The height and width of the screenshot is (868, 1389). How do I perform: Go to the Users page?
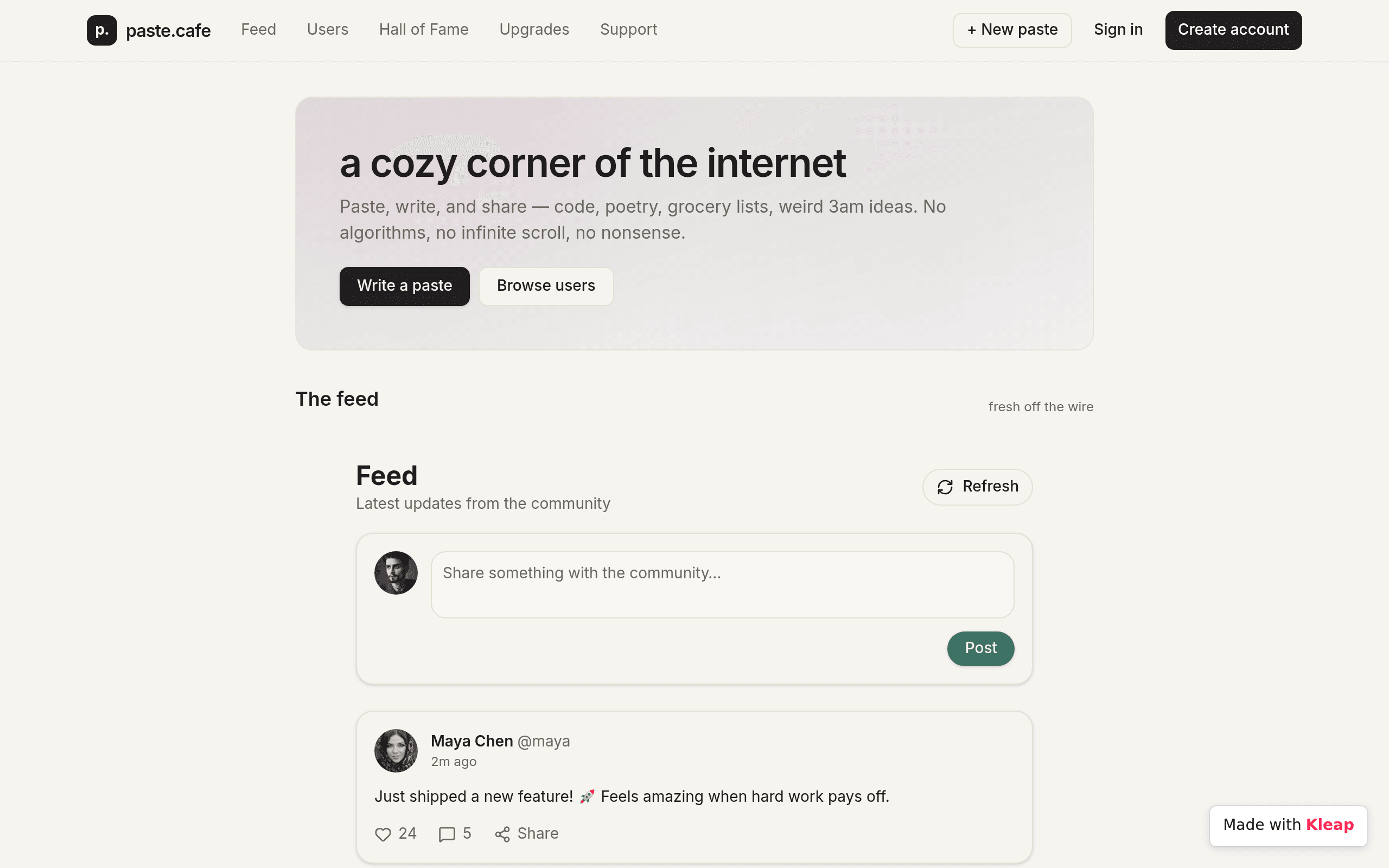pos(327,29)
